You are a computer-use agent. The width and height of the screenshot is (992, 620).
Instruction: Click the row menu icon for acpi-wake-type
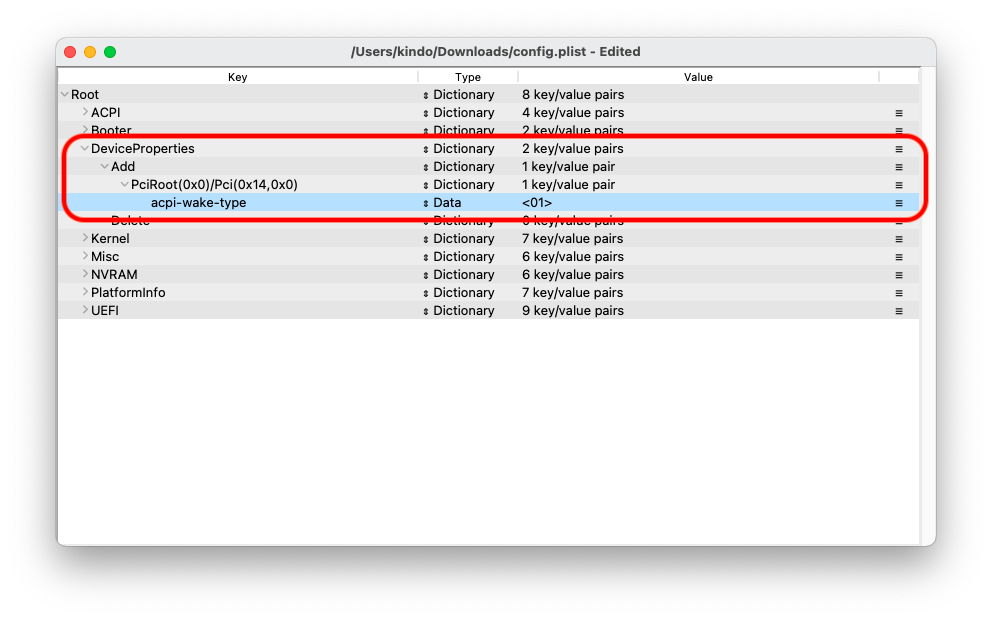898,203
